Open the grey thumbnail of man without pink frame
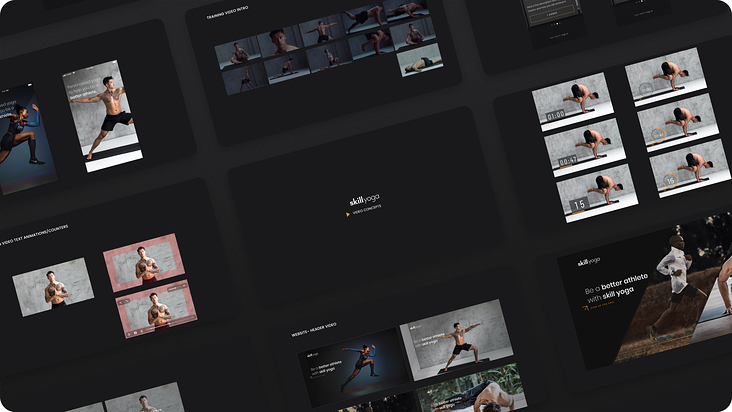The image size is (732, 412). pyautogui.click(x=53, y=287)
